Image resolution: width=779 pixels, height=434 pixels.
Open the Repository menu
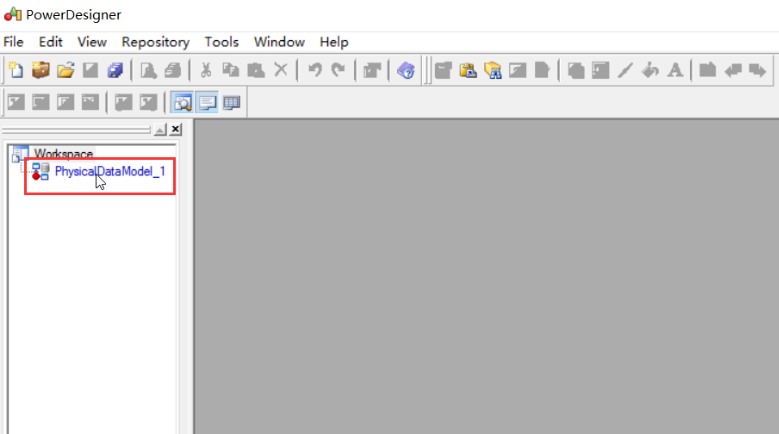[x=156, y=42]
